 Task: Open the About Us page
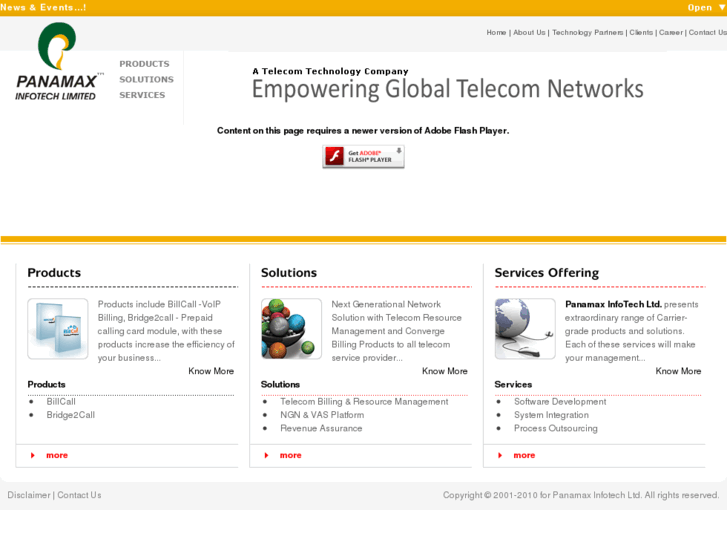tap(529, 32)
